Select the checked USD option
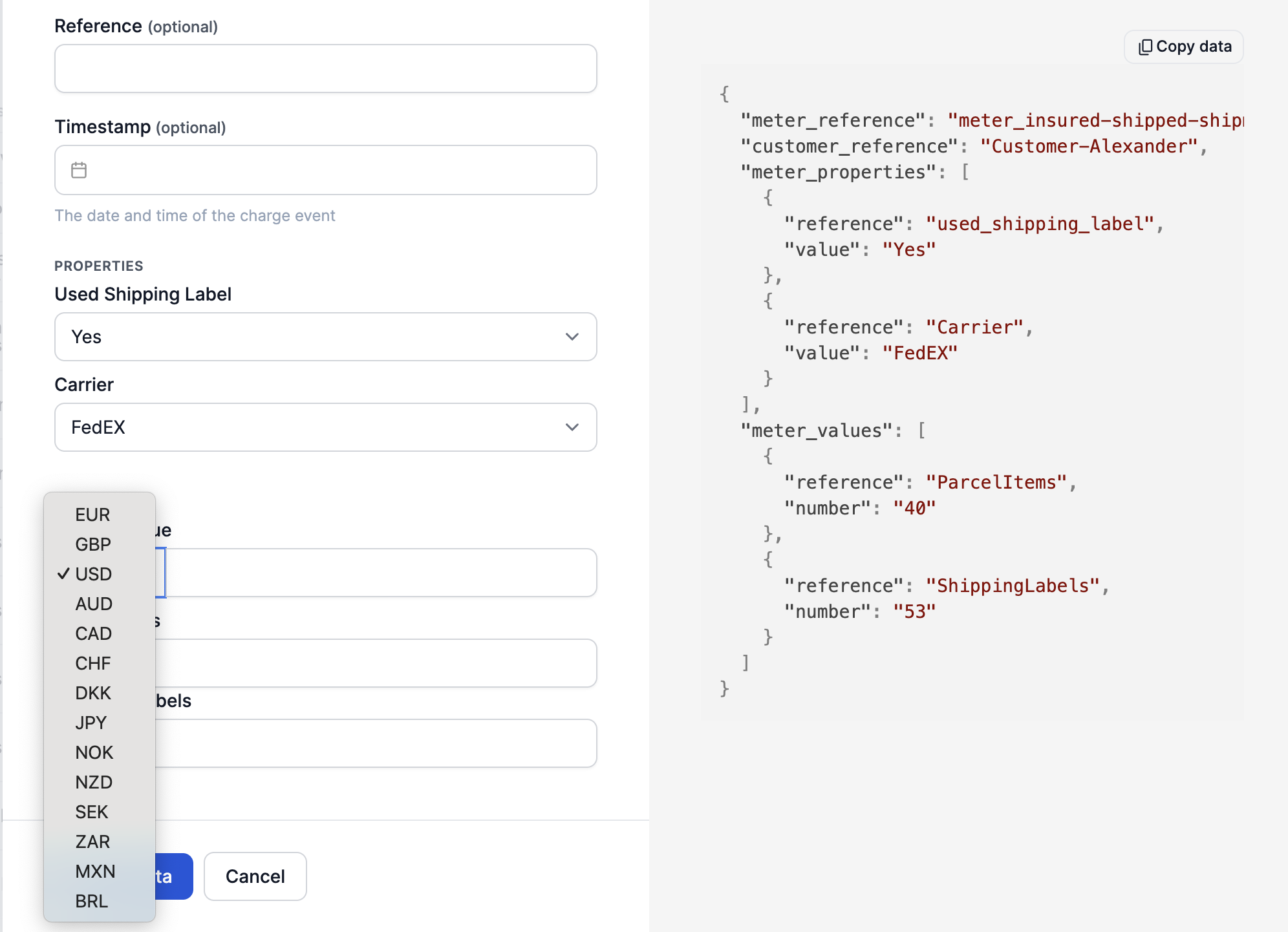 point(93,574)
